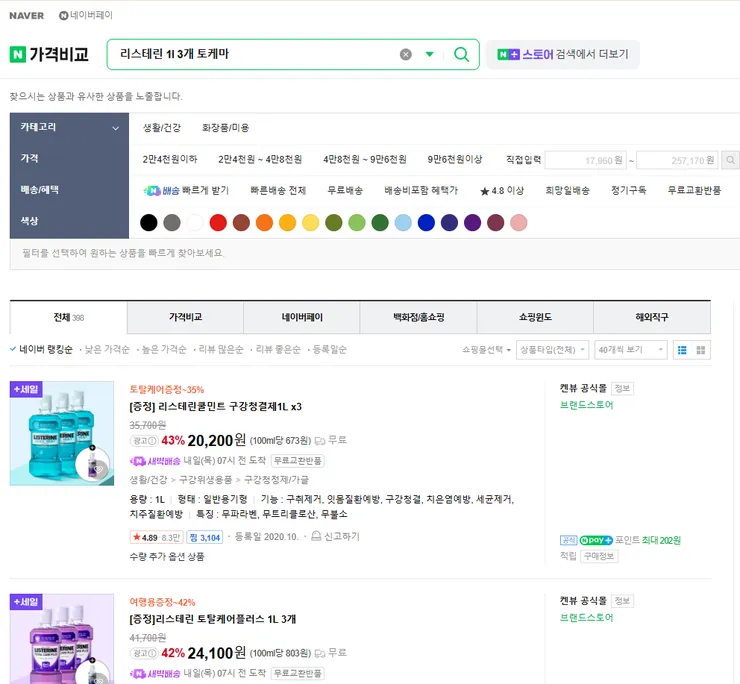Select the black color swatch
Screen dimensions: 740x684
click(149, 222)
